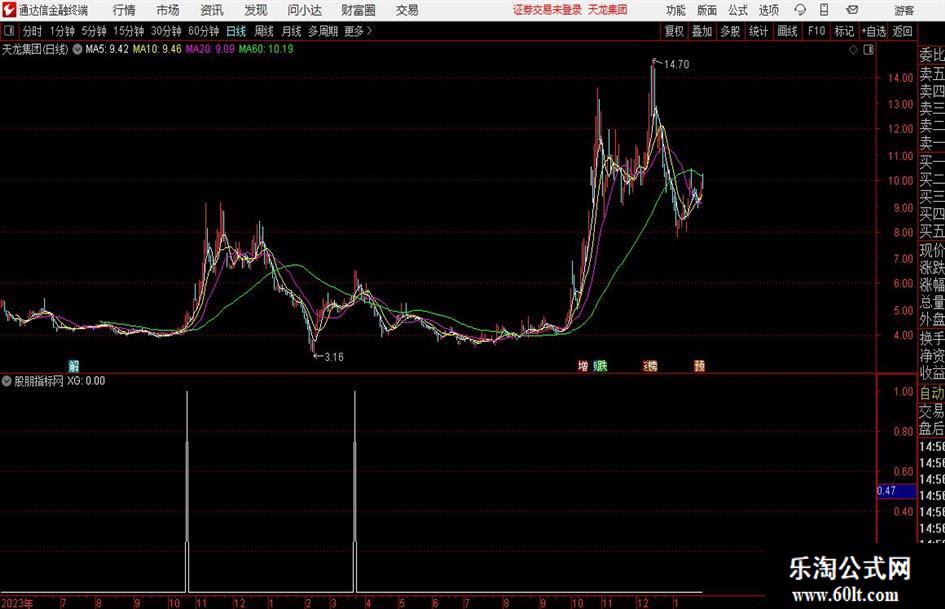Click the 解 marker icon on chart
The image size is (945, 609).
74,365
